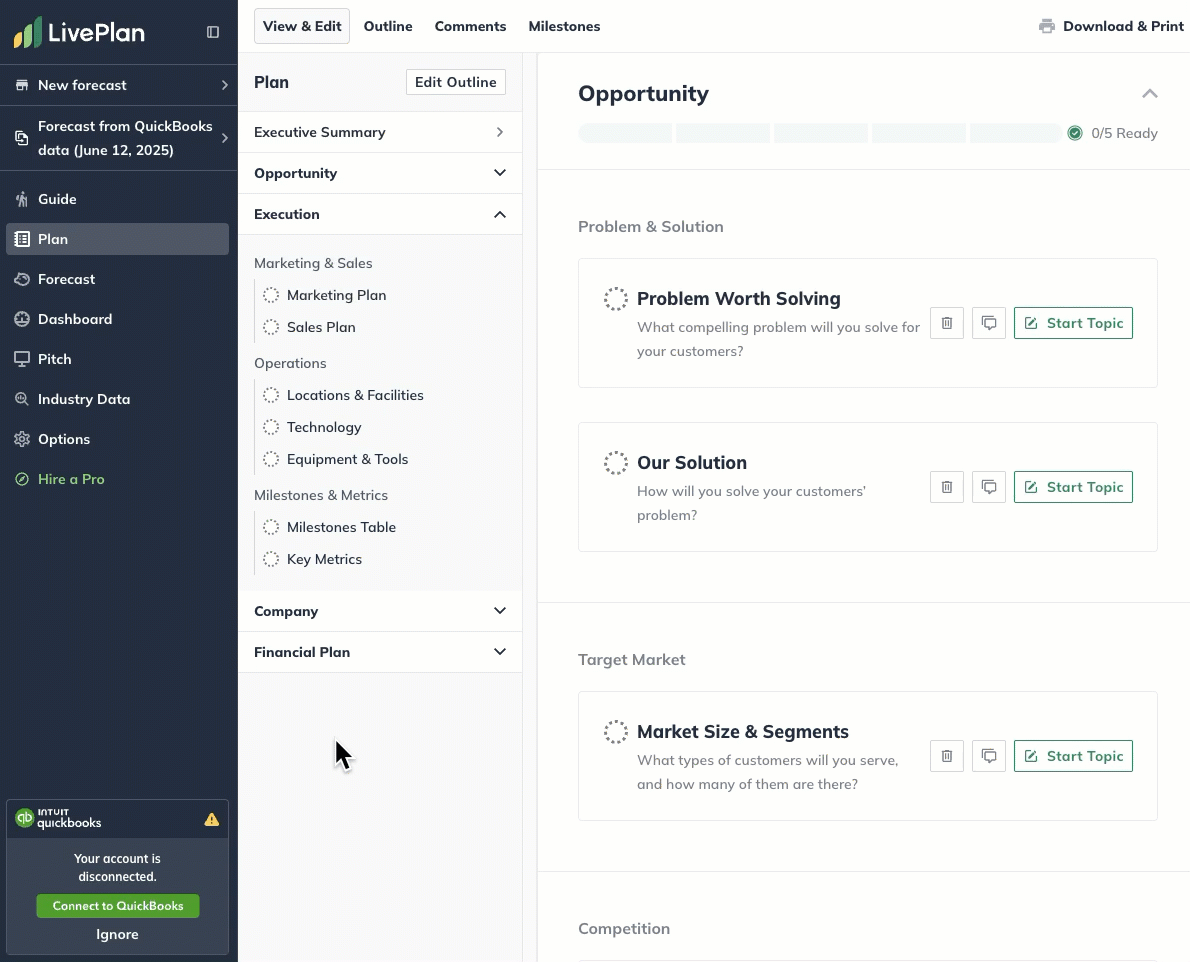This screenshot has width=1190, height=962.
Task: Click Connect to QuickBooks button
Action: [118, 906]
